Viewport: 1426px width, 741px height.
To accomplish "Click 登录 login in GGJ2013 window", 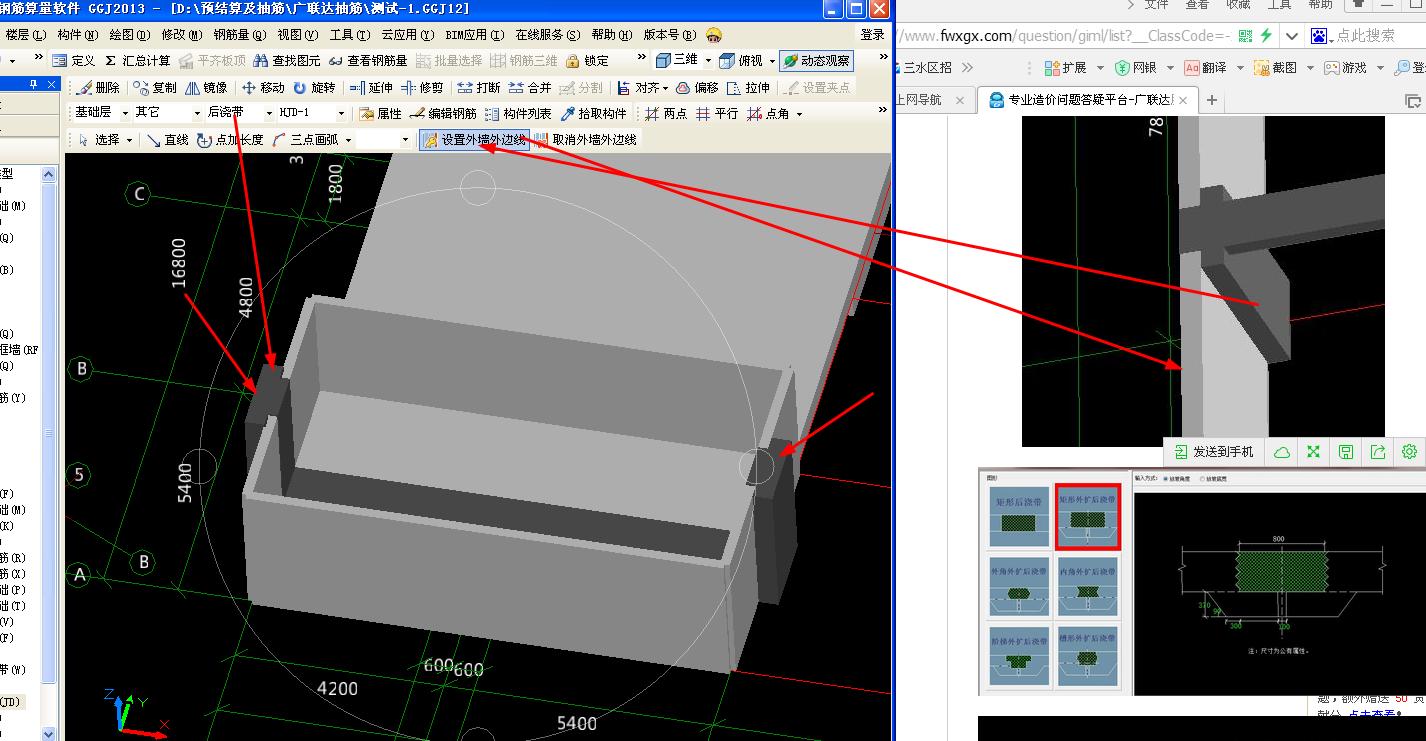I will pyautogui.click(x=873, y=35).
